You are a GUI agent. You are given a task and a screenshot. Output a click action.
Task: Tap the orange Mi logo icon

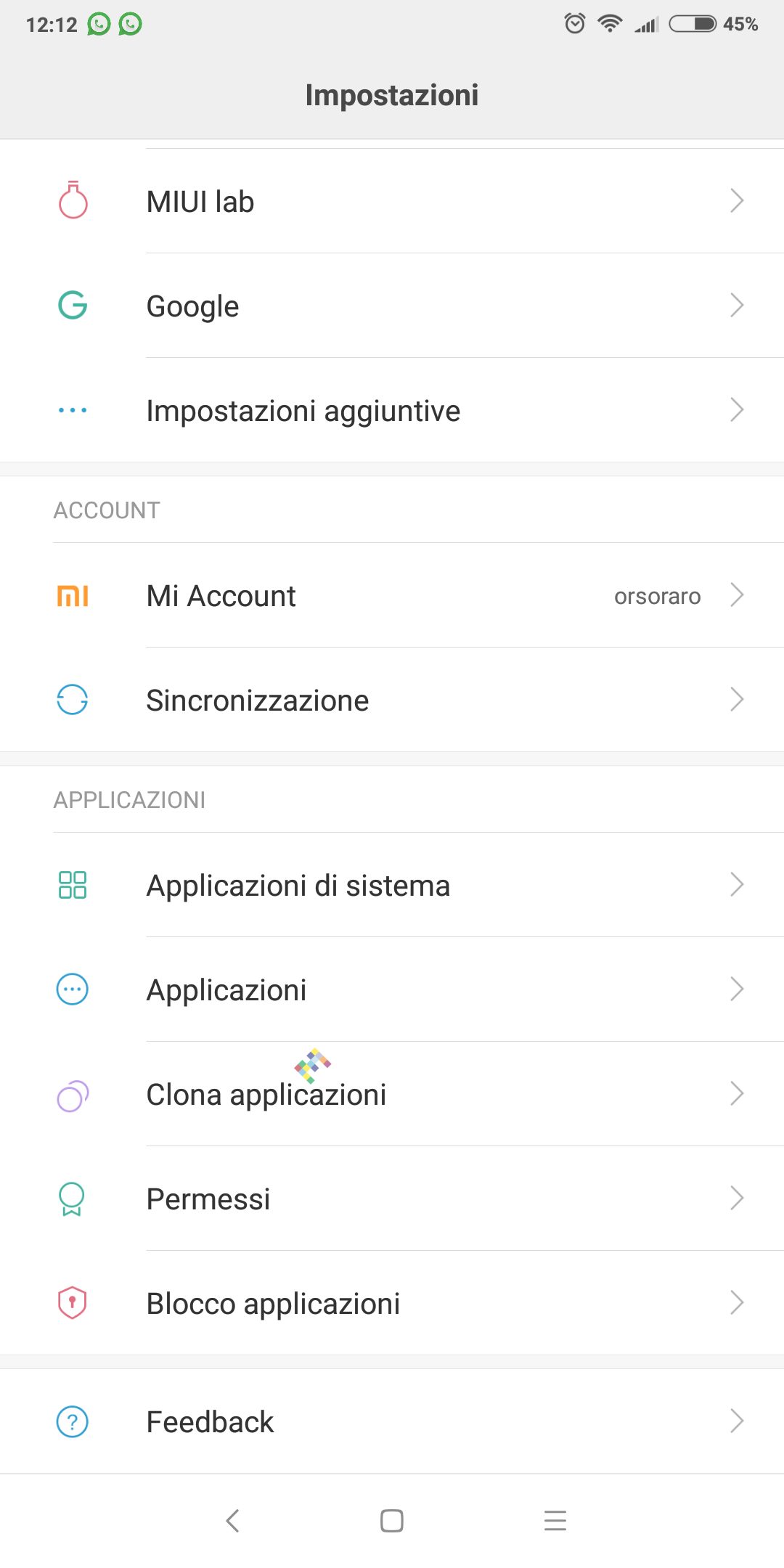click(x=73, y=596)
